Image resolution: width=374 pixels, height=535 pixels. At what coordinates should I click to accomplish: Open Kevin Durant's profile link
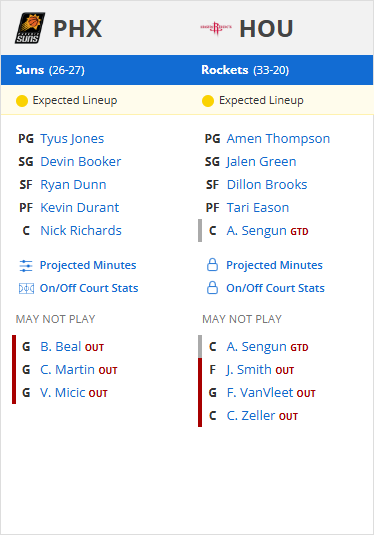pos(80,207)
